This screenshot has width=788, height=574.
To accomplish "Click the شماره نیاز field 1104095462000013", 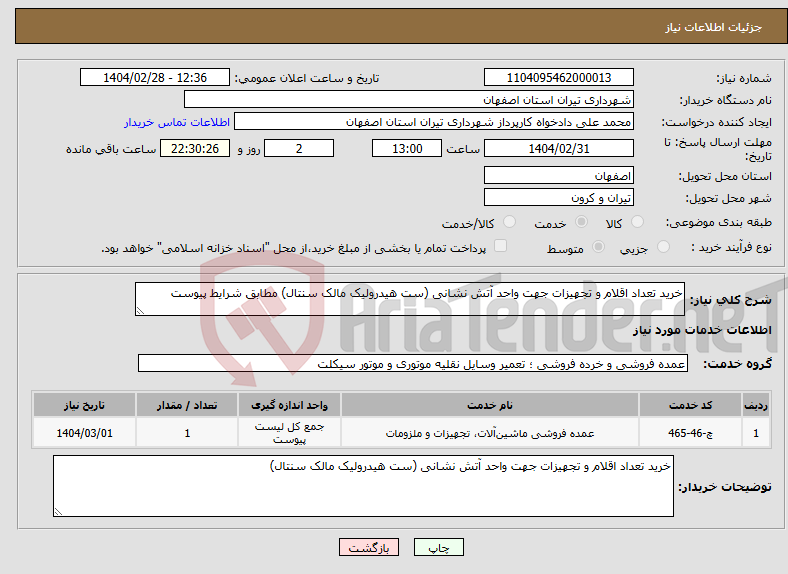I will pos(558,77).
